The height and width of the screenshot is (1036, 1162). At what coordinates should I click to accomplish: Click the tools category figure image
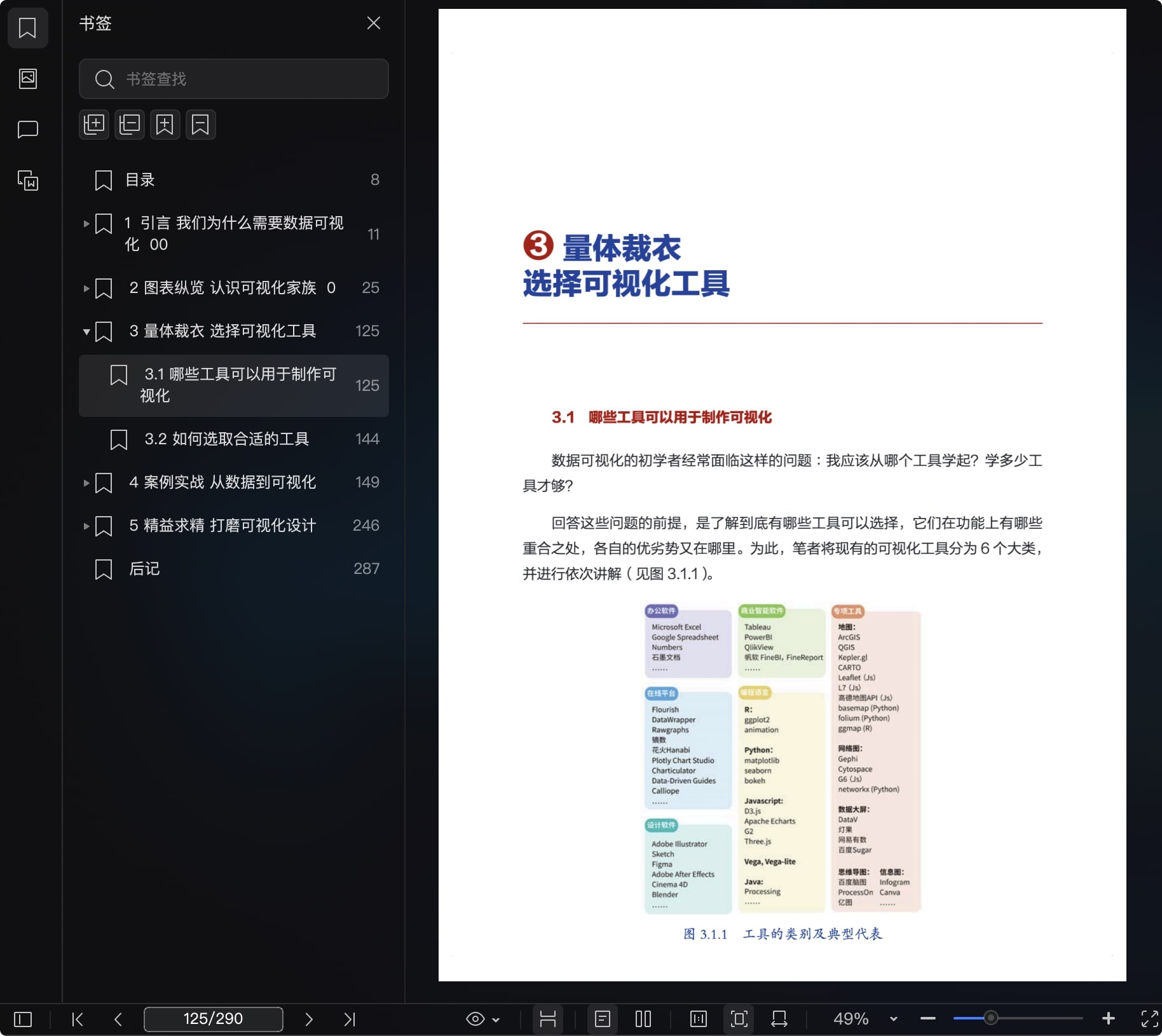(783, 759)
